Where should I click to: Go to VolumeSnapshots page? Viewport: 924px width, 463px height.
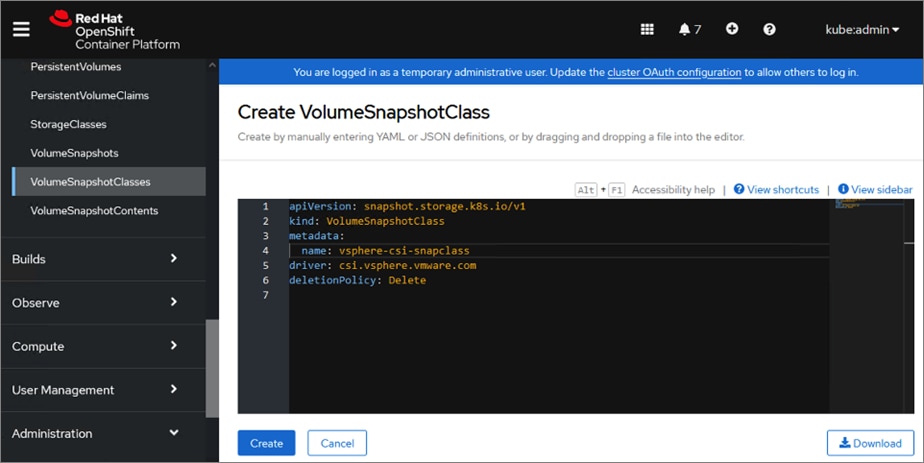(x=74, y=153)
